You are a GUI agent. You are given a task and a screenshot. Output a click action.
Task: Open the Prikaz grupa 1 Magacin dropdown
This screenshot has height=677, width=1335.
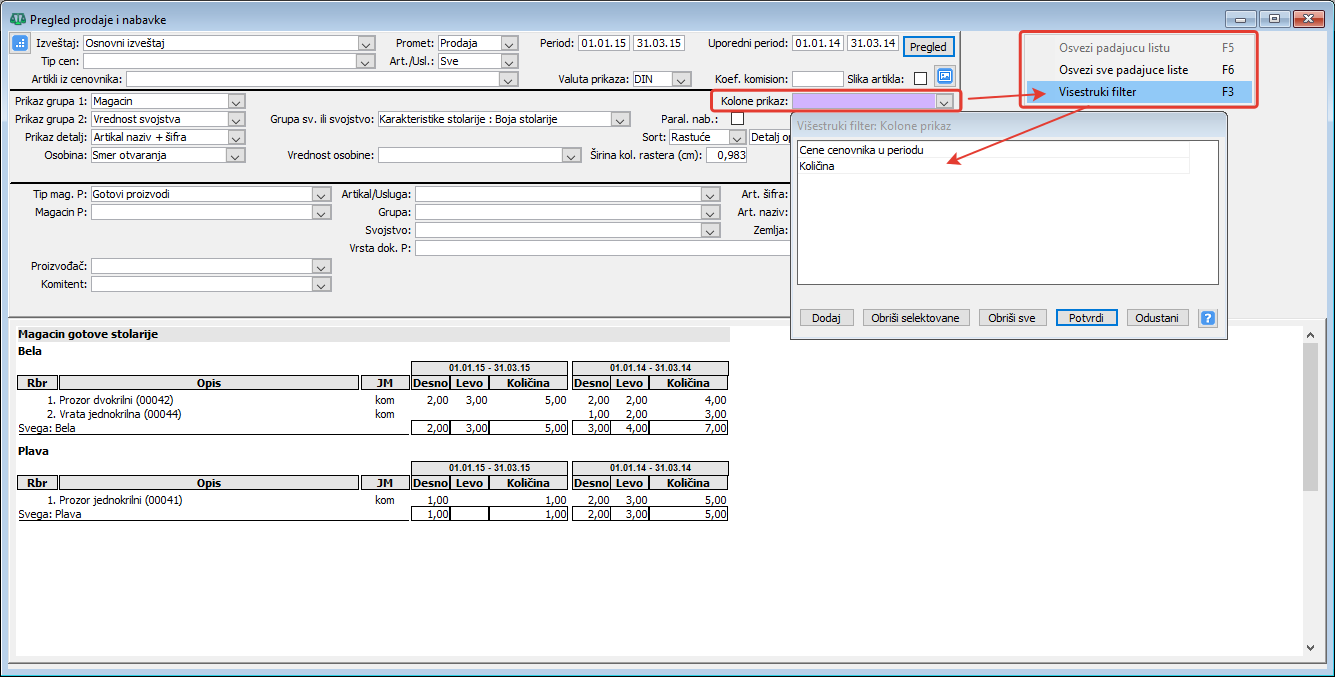(236, 101)
